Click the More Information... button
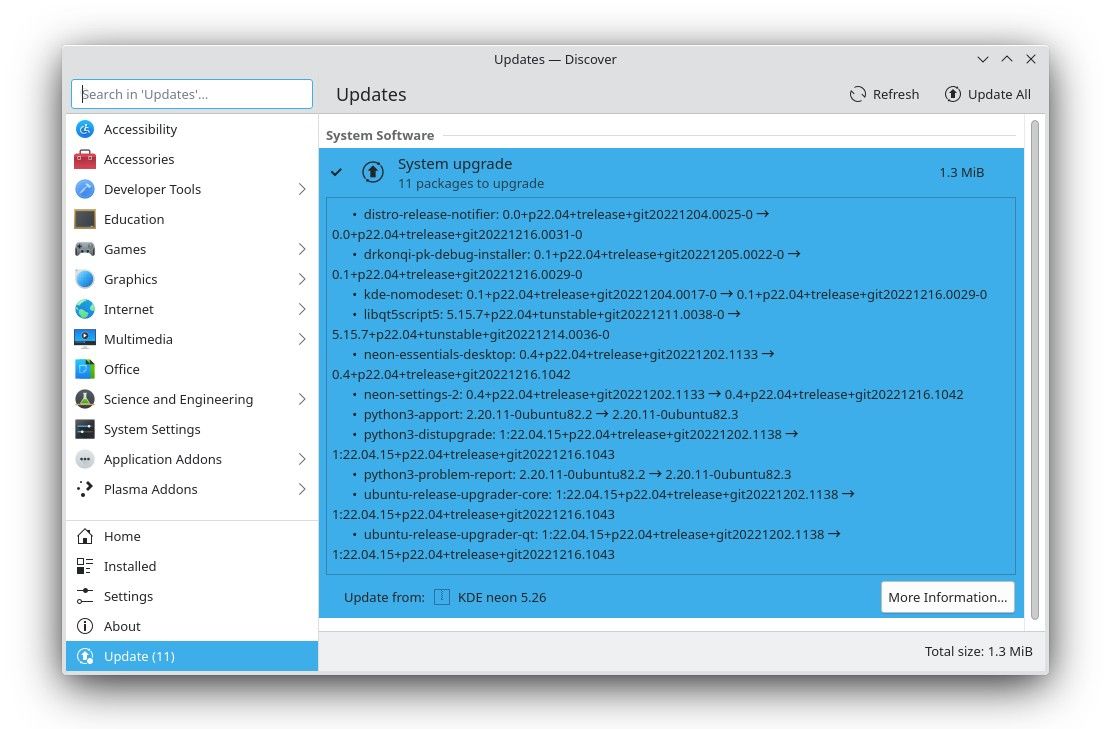 (x=947, y=597)
